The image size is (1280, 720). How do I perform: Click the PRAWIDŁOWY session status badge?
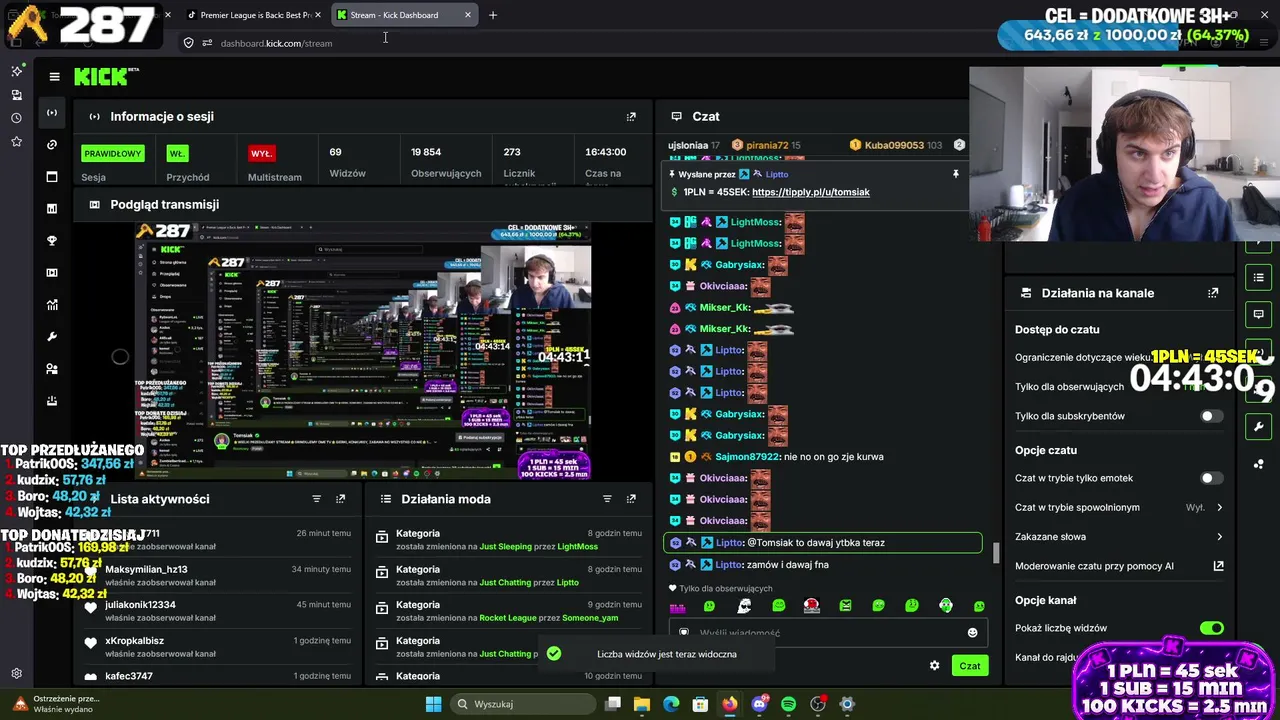coord(113,153)
